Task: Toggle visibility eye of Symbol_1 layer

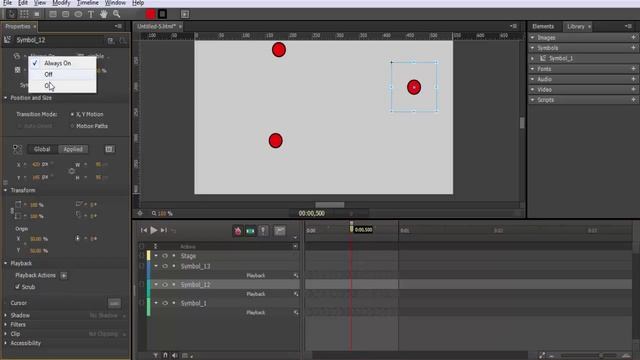Action: point(165,303)
